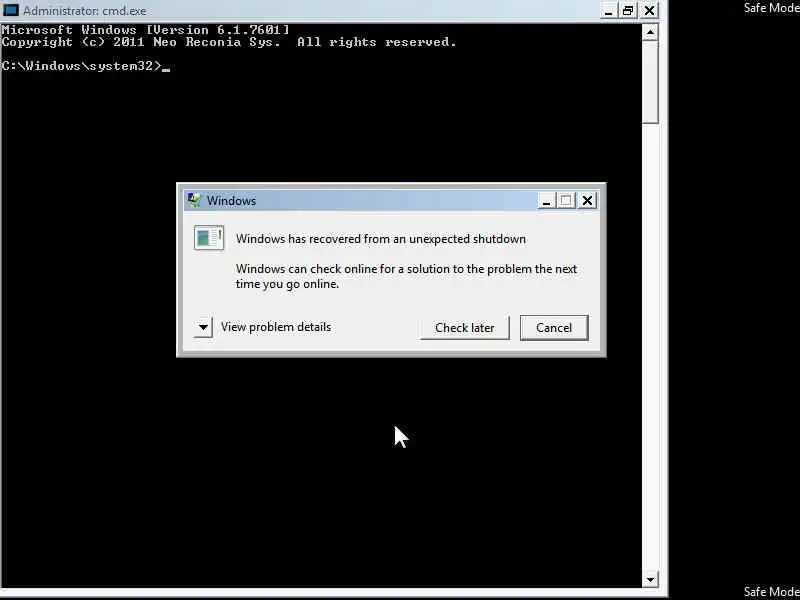Expand View problem details arrow

pos(203,327)
